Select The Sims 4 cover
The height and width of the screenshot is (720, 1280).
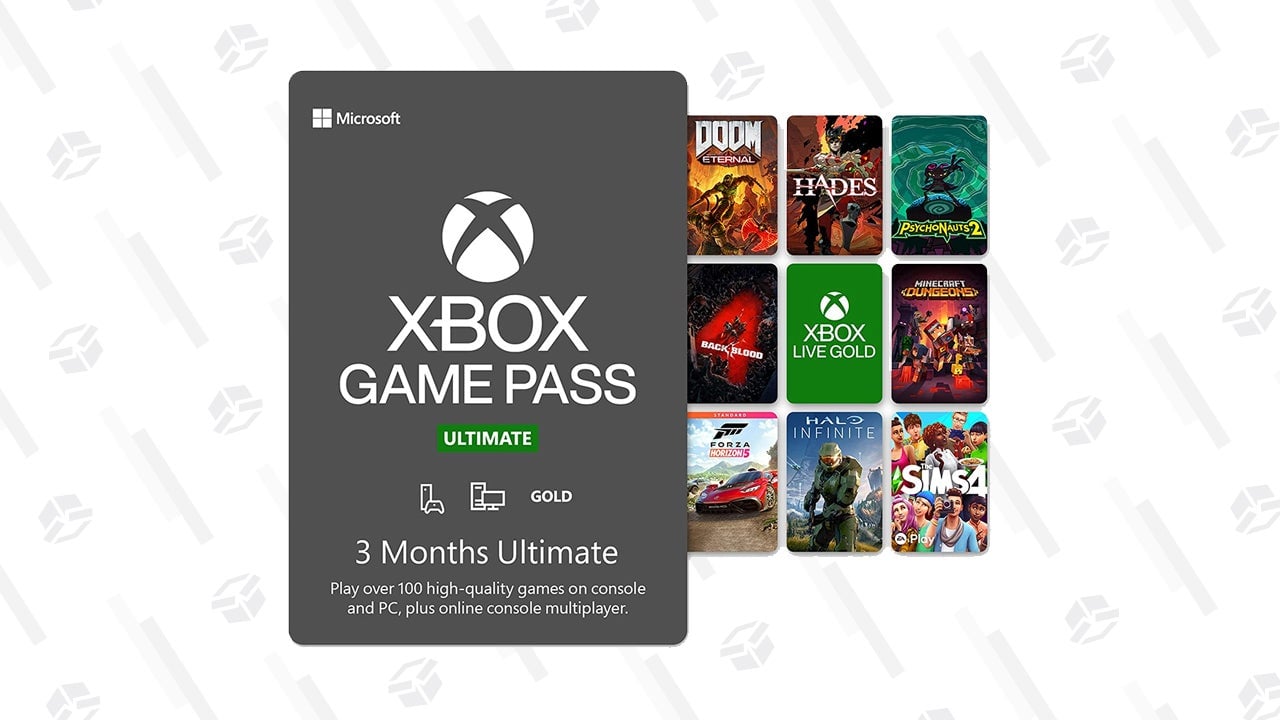coord(939,482)
